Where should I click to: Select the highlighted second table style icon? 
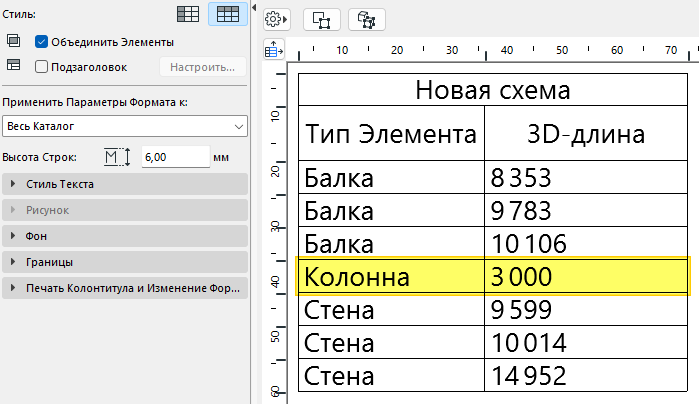coord(228,14)
